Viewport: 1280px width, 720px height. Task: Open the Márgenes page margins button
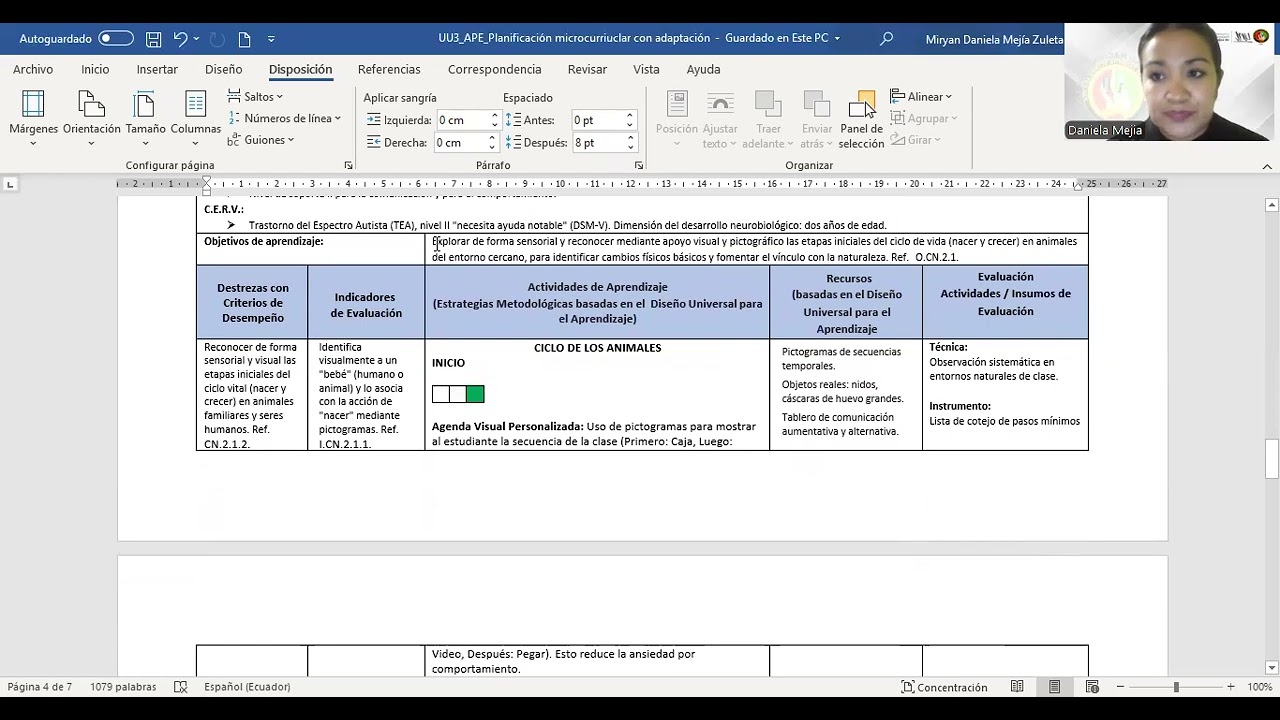pyautogui.click(x=33, y=118)
